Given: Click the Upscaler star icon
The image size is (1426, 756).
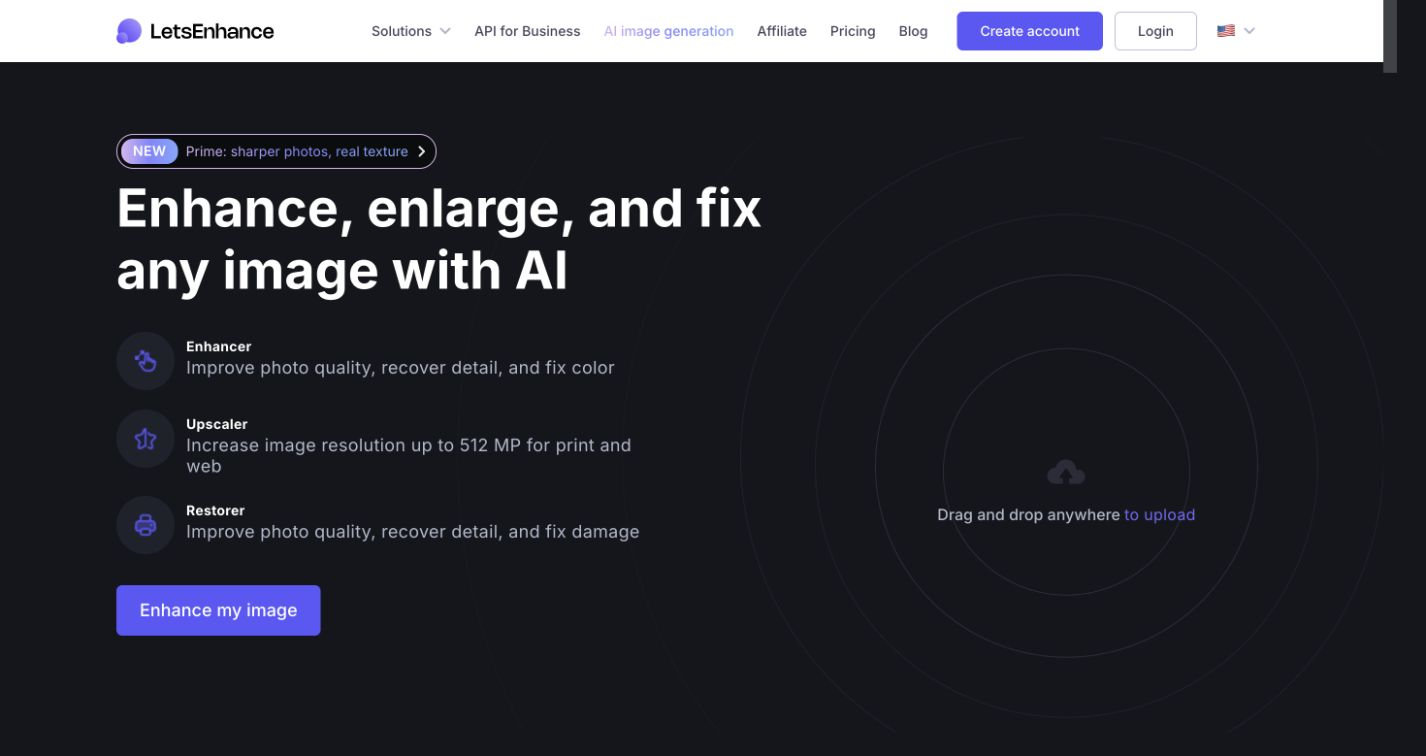Looking at the screenshot, I should click(146, 439).
